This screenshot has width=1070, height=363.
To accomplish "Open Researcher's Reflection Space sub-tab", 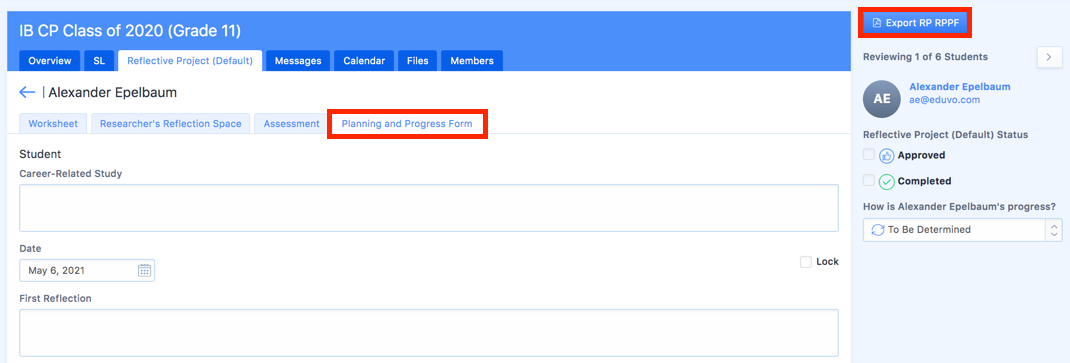I will click(x=171, y=124).
